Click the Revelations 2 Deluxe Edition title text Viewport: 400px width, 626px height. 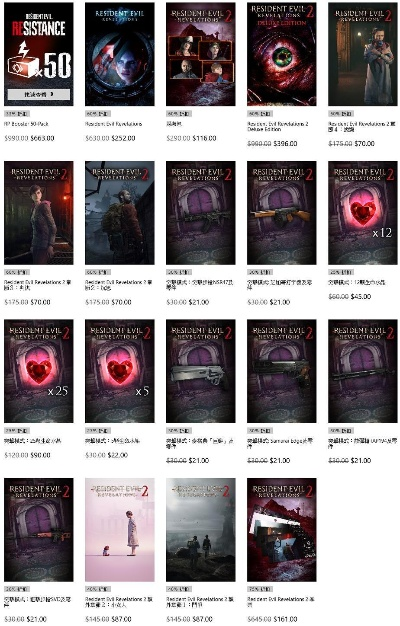pos(277,127)
